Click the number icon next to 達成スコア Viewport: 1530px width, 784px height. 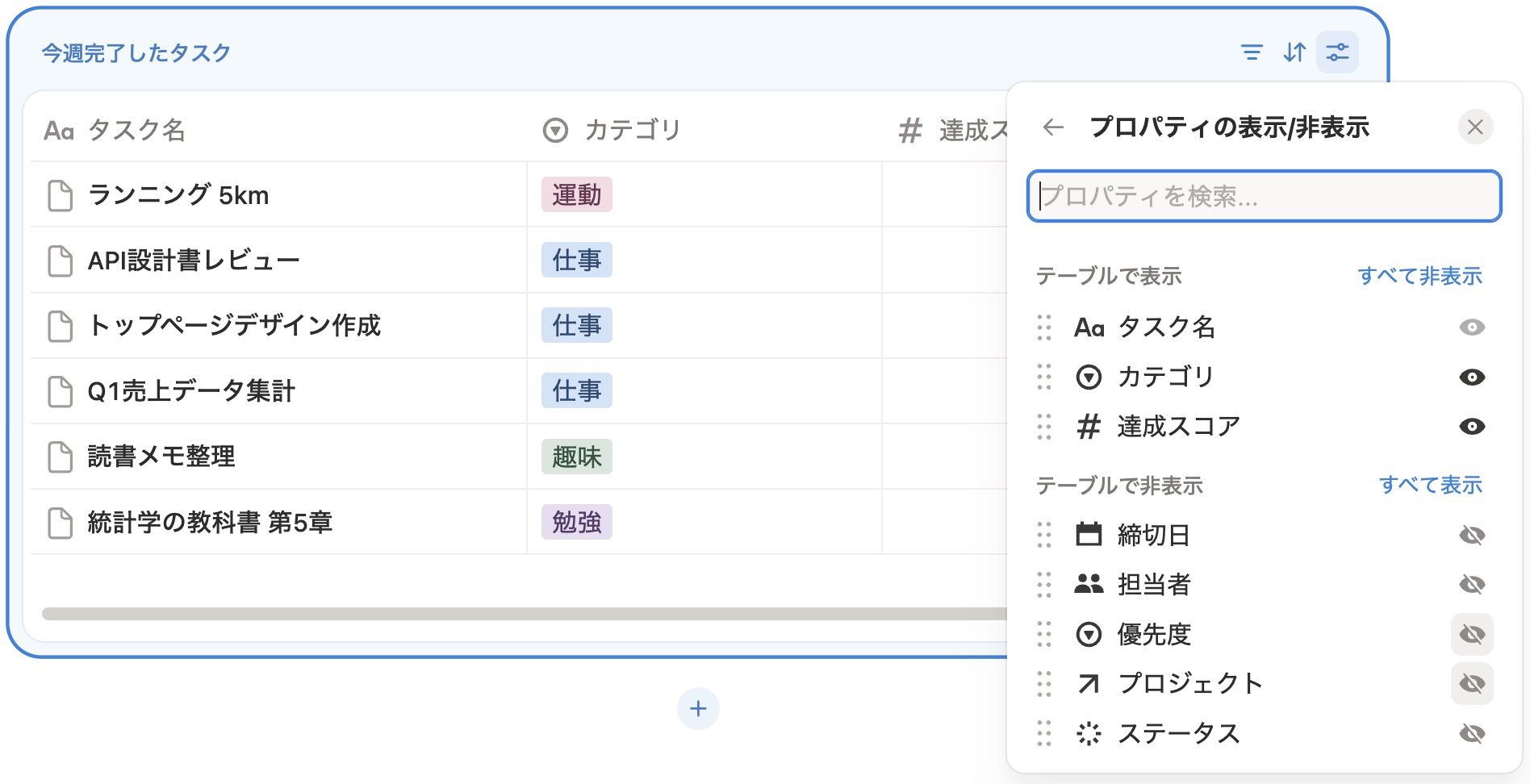(1088, 426)
